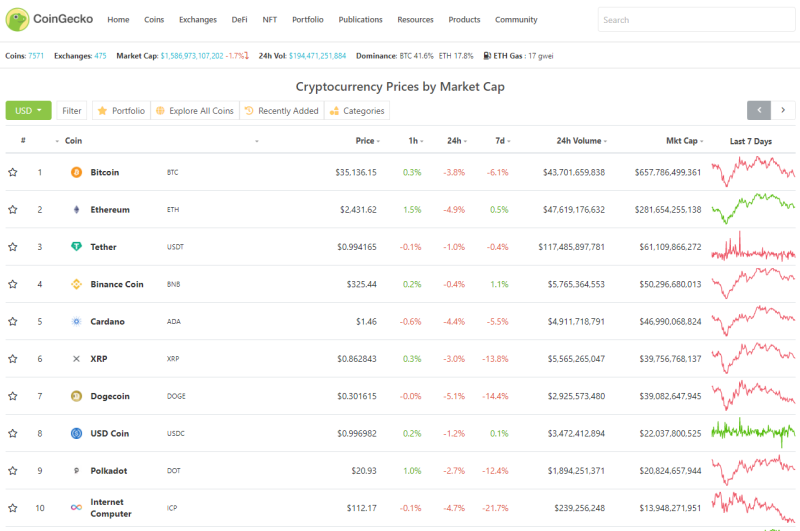Click the Cardano coin icon
Image resolution: width=800 pixels, height=531 pixels.
pos(76,321)
